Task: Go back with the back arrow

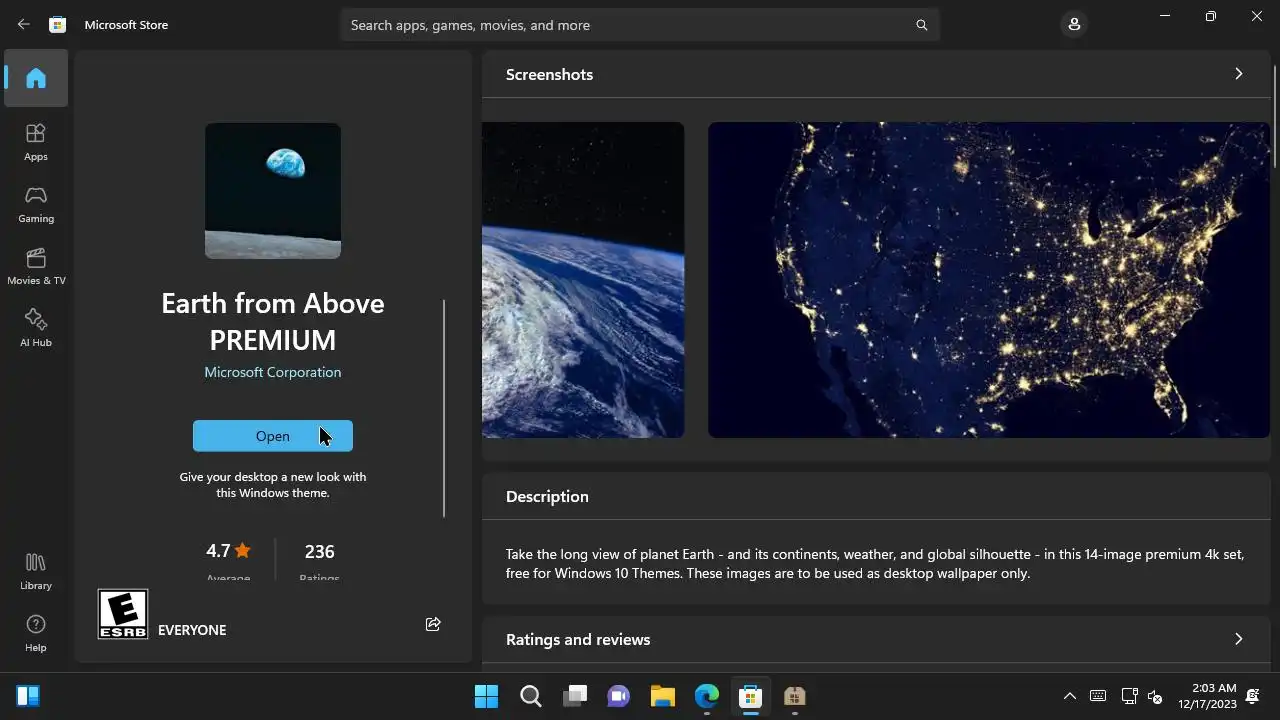Action: pyautogui.click(x=24, y=25)
